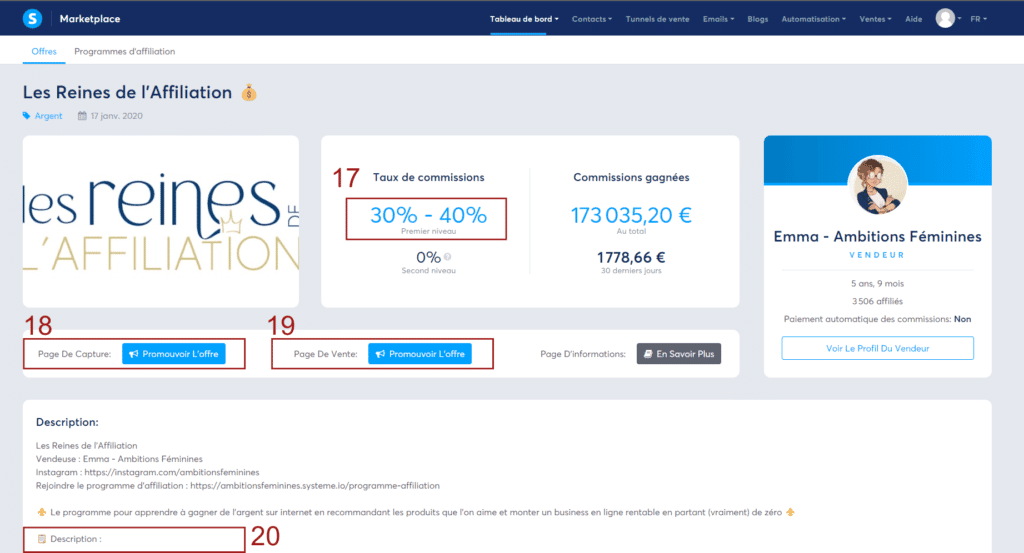
Task: Select the Offres tab
Action: click(x=44, y=51)
